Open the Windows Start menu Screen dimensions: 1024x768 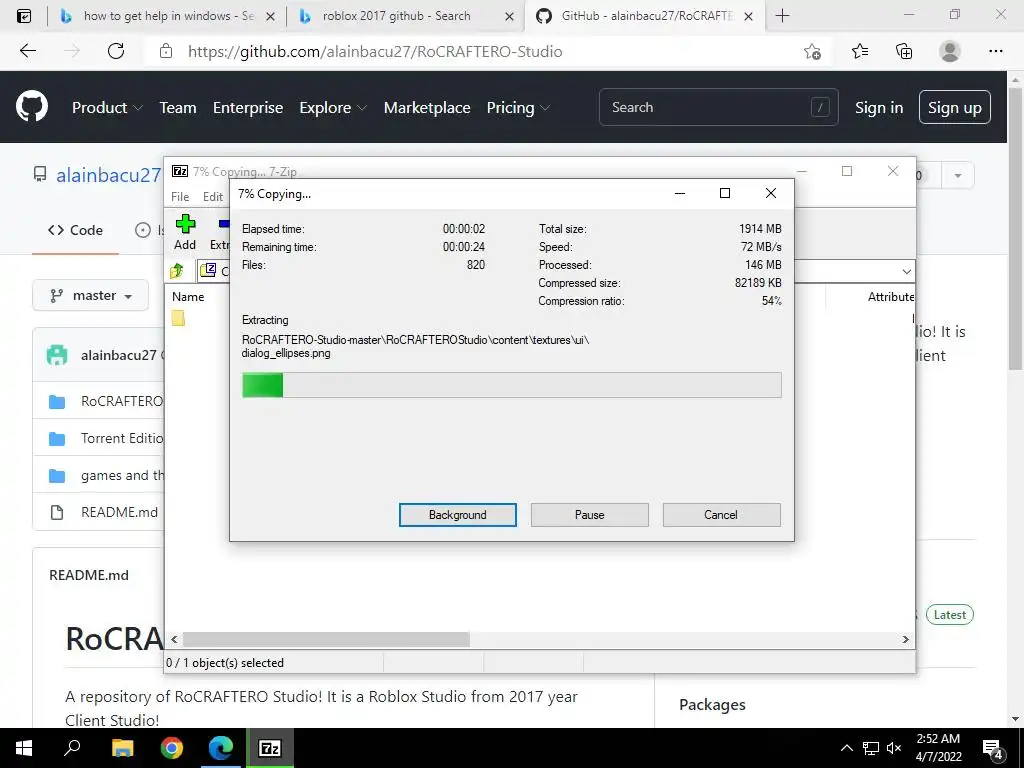pos(24,748)
